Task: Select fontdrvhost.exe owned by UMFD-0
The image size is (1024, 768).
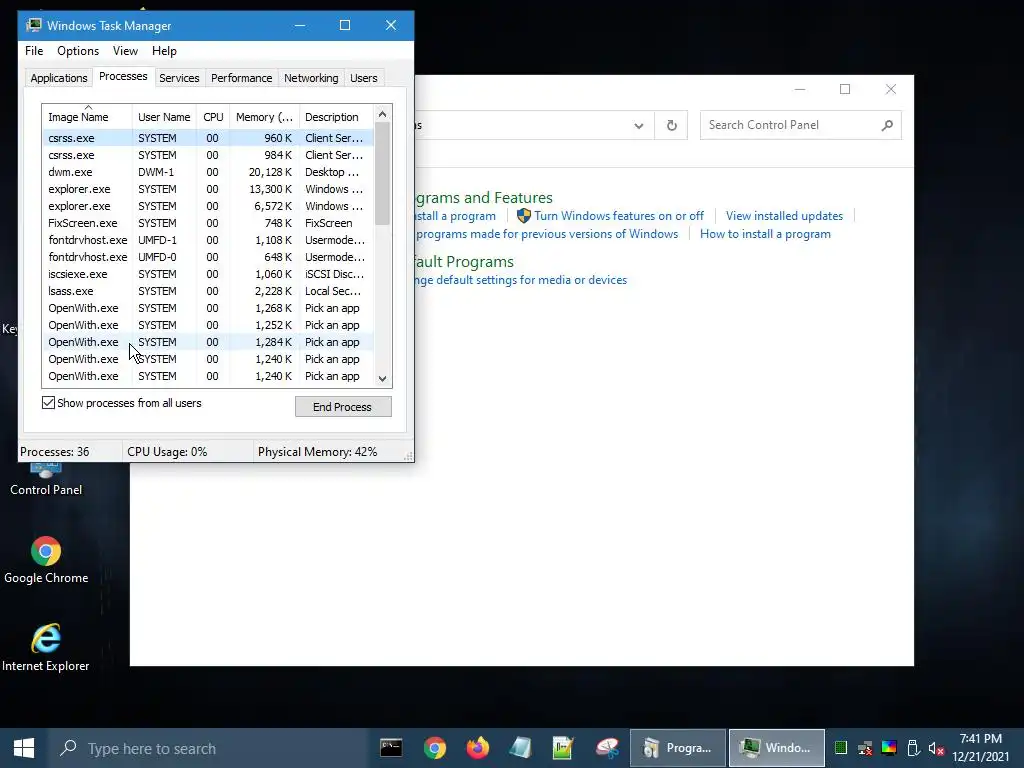Action: point(208,257)
